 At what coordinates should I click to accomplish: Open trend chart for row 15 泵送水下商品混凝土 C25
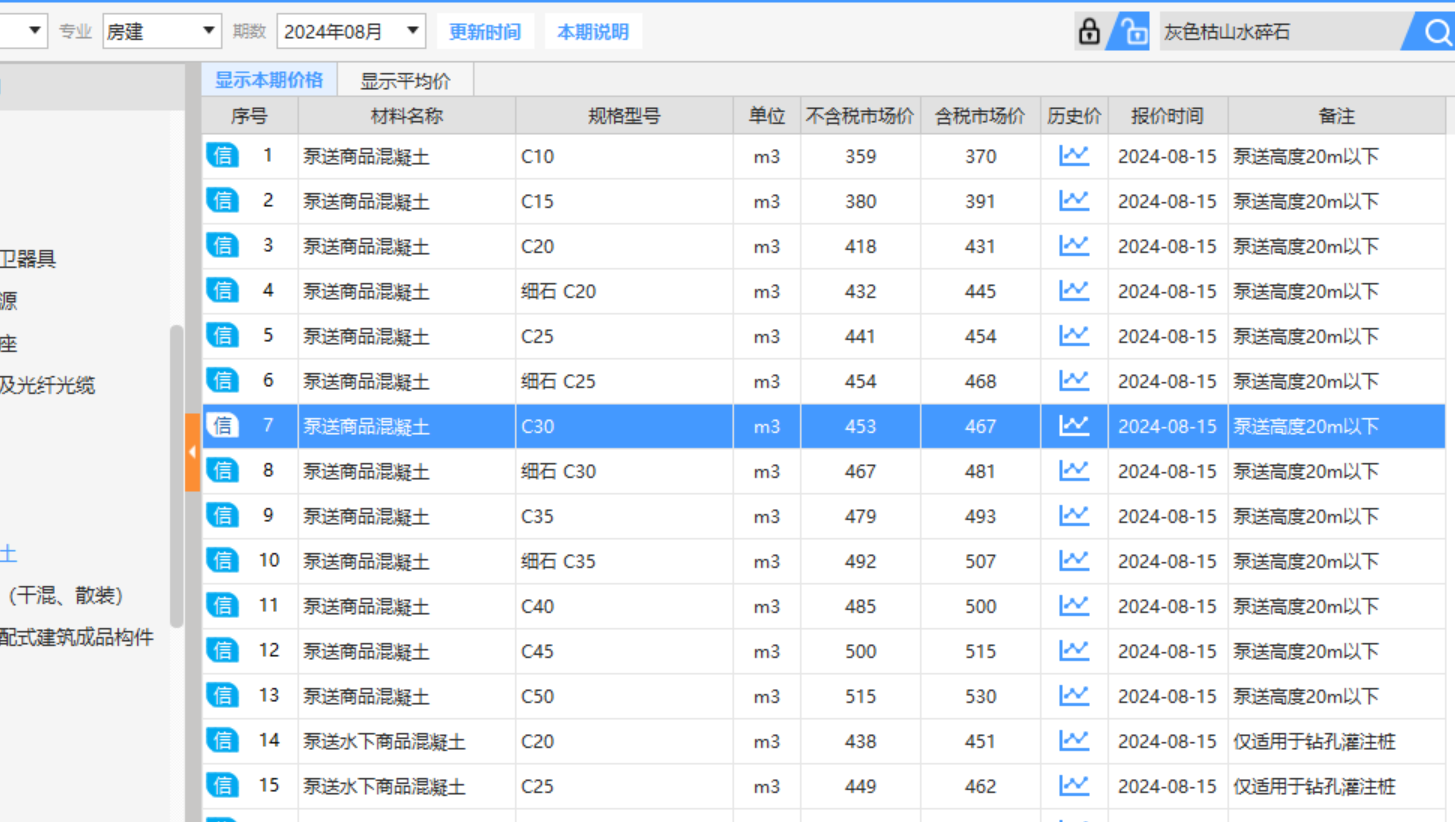(1074, 786)
